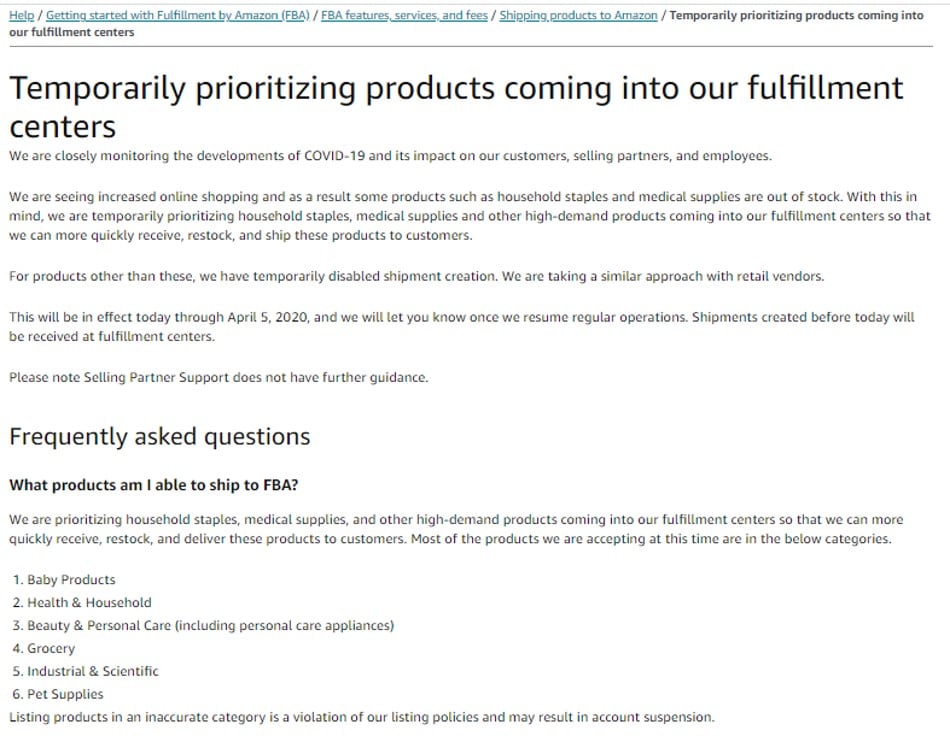Click the paragraph mentioning April 5, 2020
The width and height of the screenshot is (950, 736).
[462, 327]
